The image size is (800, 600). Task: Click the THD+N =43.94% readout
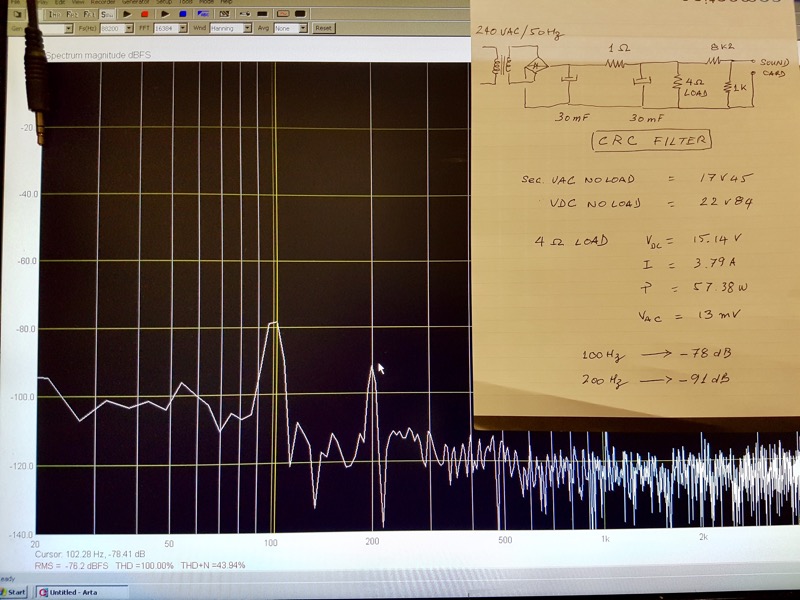pos(213,566)
